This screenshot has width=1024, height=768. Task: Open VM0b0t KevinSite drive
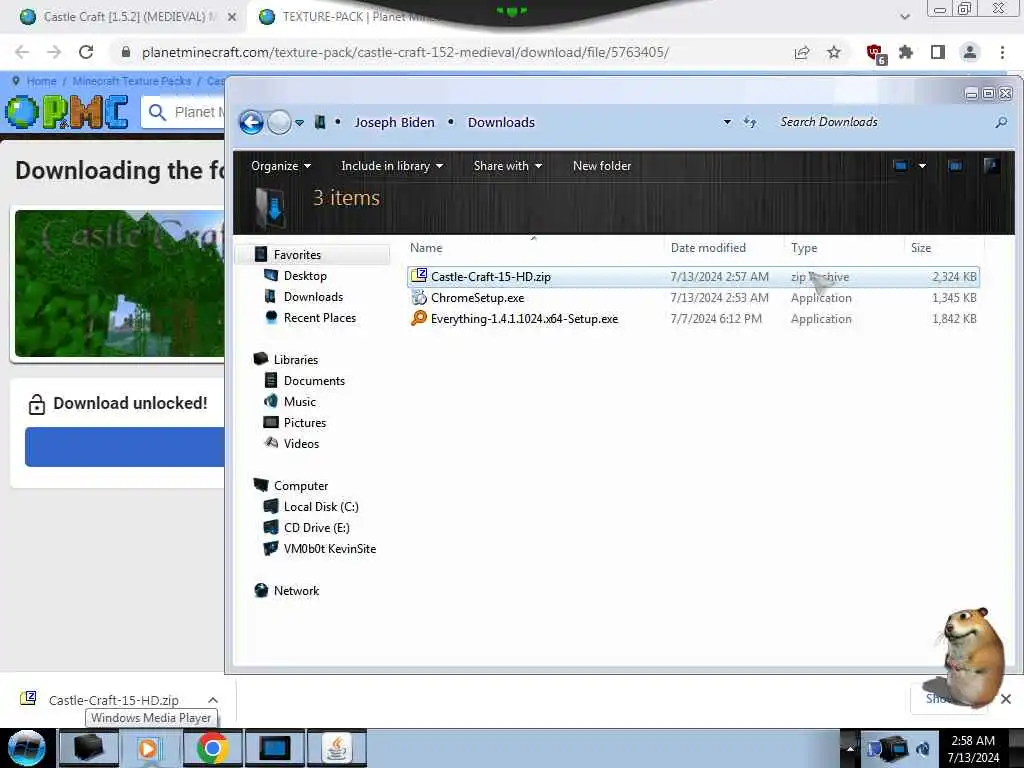pyautogui.click(x=329, y=549)
